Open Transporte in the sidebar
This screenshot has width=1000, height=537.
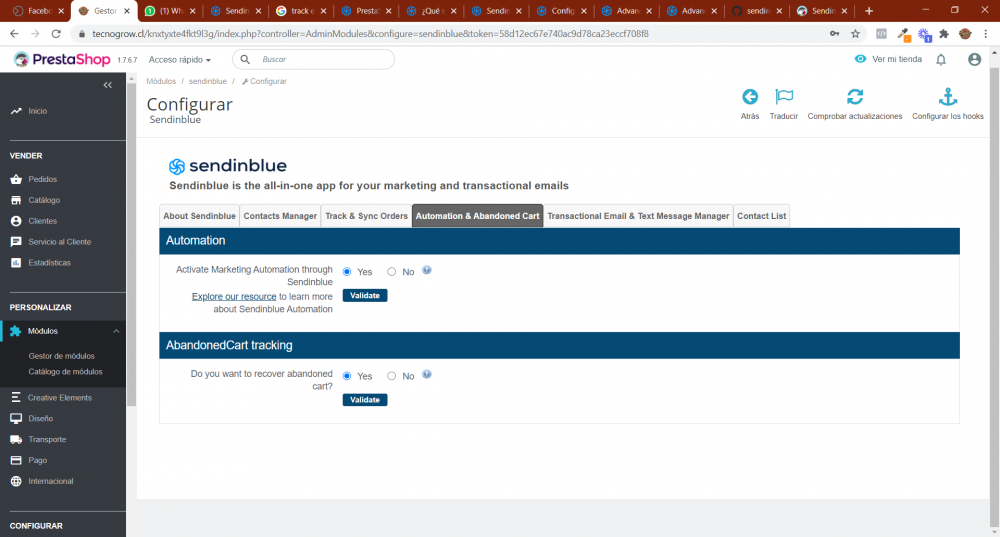coord(47,439)
